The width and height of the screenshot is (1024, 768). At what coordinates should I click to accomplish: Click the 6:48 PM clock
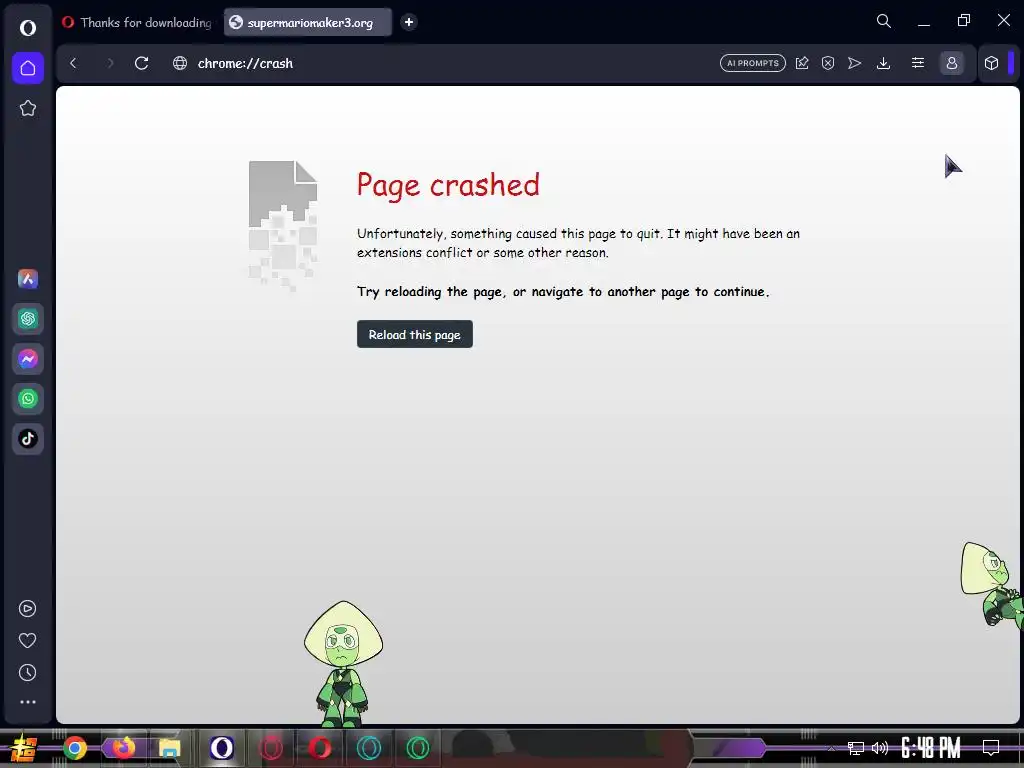[x=931, y=748]
